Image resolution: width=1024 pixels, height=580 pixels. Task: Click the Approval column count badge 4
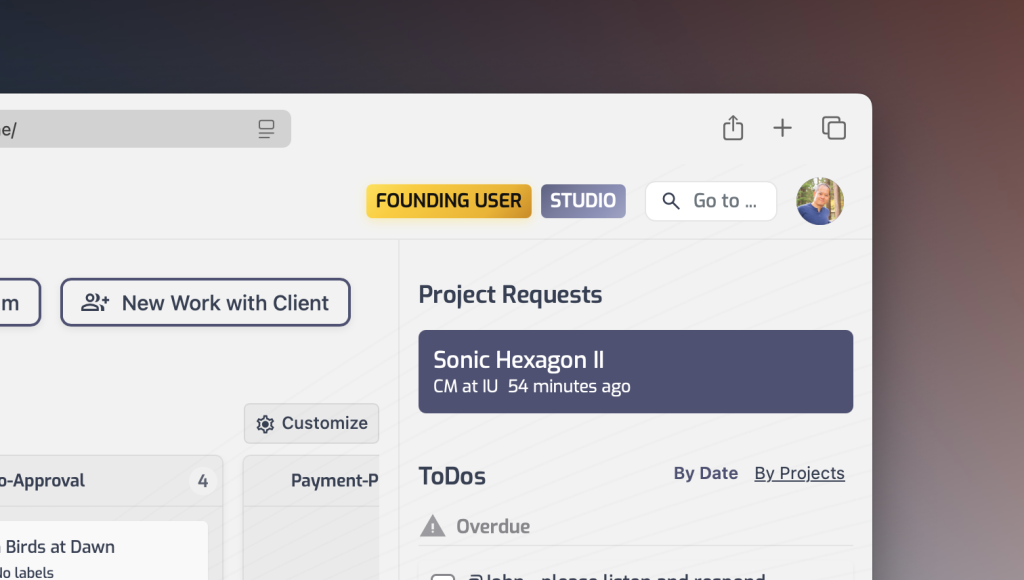click(x=203, y=481)
